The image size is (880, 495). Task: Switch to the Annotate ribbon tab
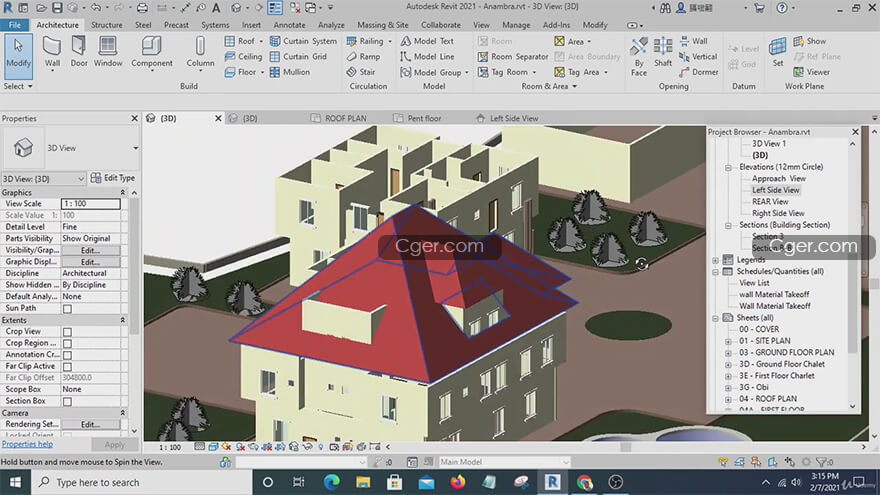tap(290, 25)
